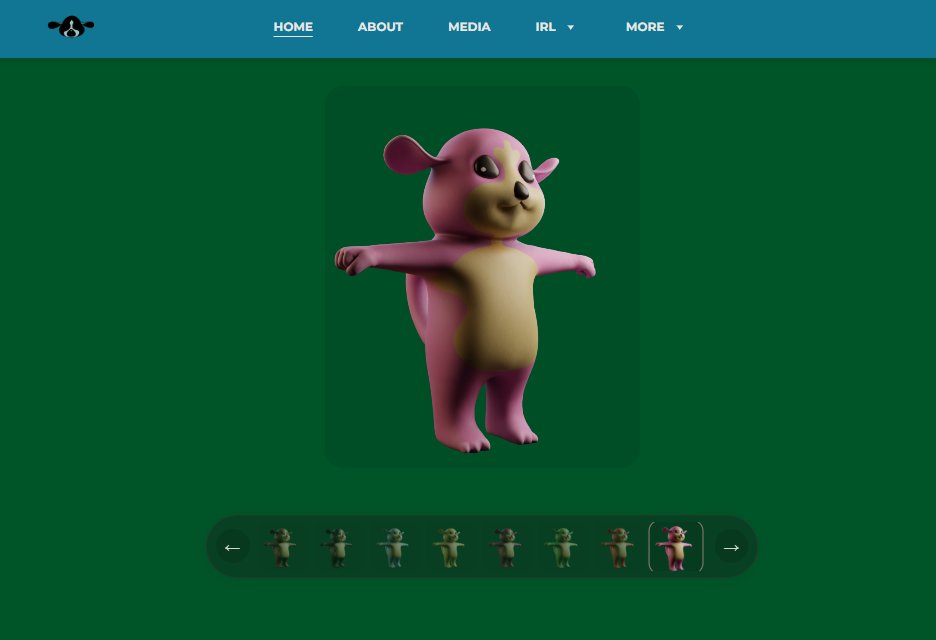This screenshot has width=936, height=640.
Task: Select the highlighted pink character thumbnail
Action: [x=676, y=547]
